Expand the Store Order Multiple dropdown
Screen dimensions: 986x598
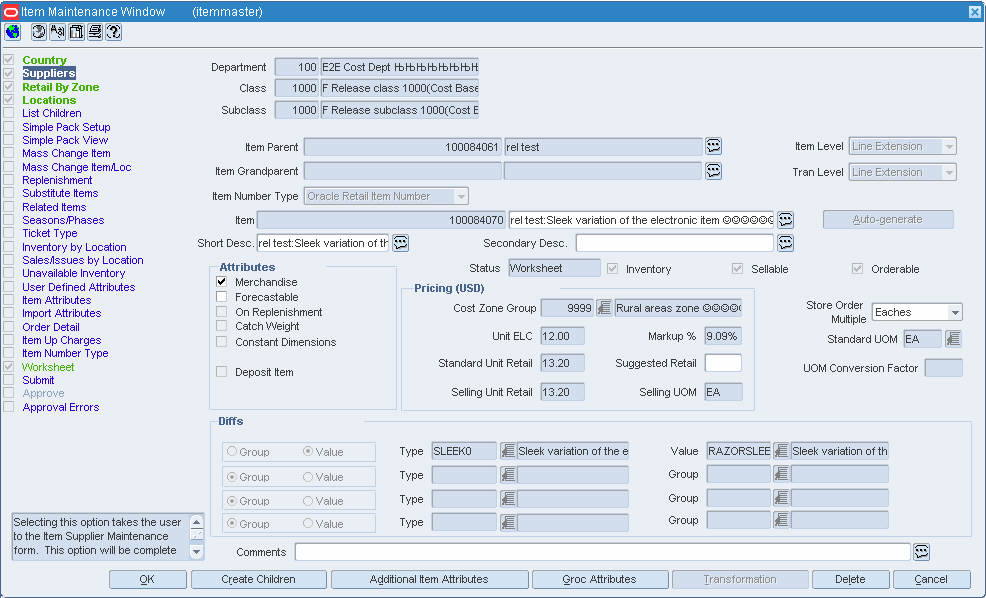tap(955, 312)
